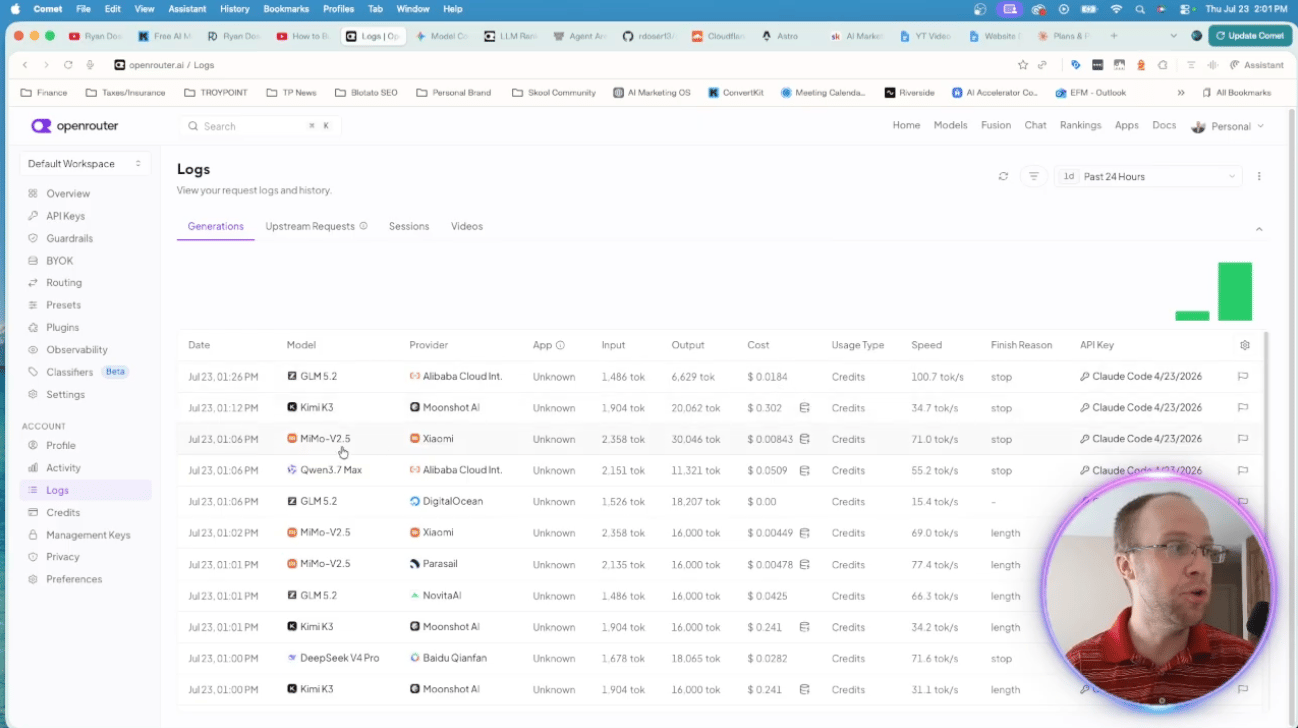Open the Default Workspace dropdown
Image resolution: width=1298 pixels, height=728 pixels.
85,164
